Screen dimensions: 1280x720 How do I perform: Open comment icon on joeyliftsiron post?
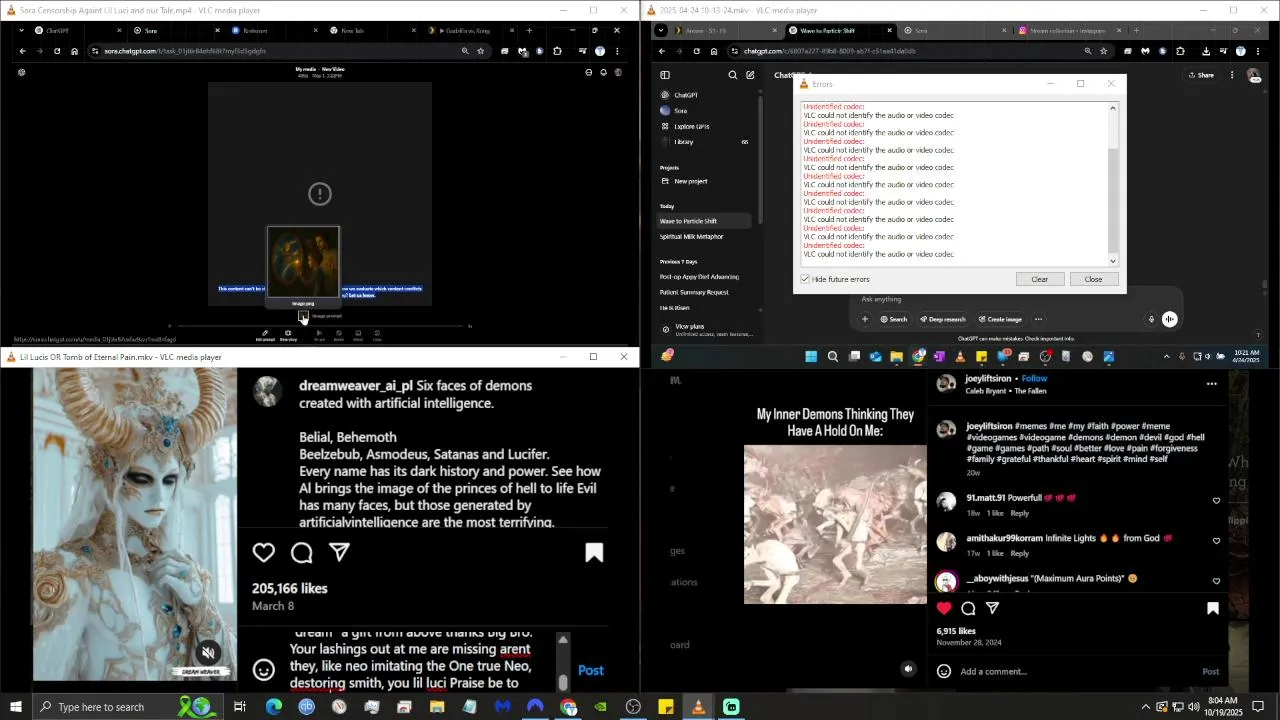point(968,608)
